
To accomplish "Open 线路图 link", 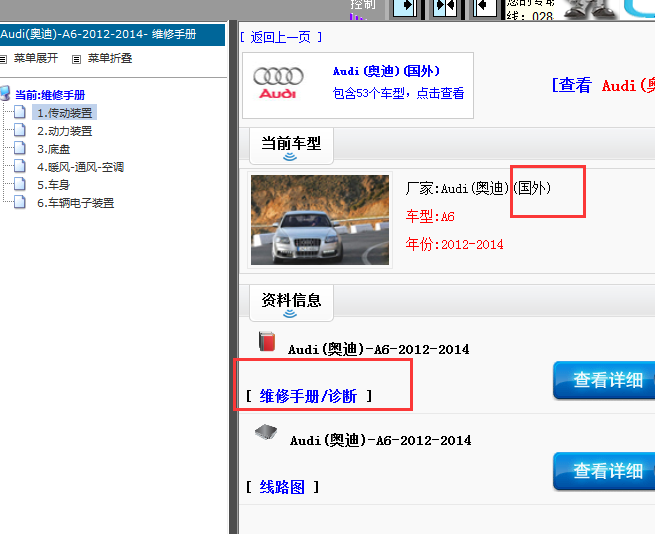I will (x=282, y=487).
